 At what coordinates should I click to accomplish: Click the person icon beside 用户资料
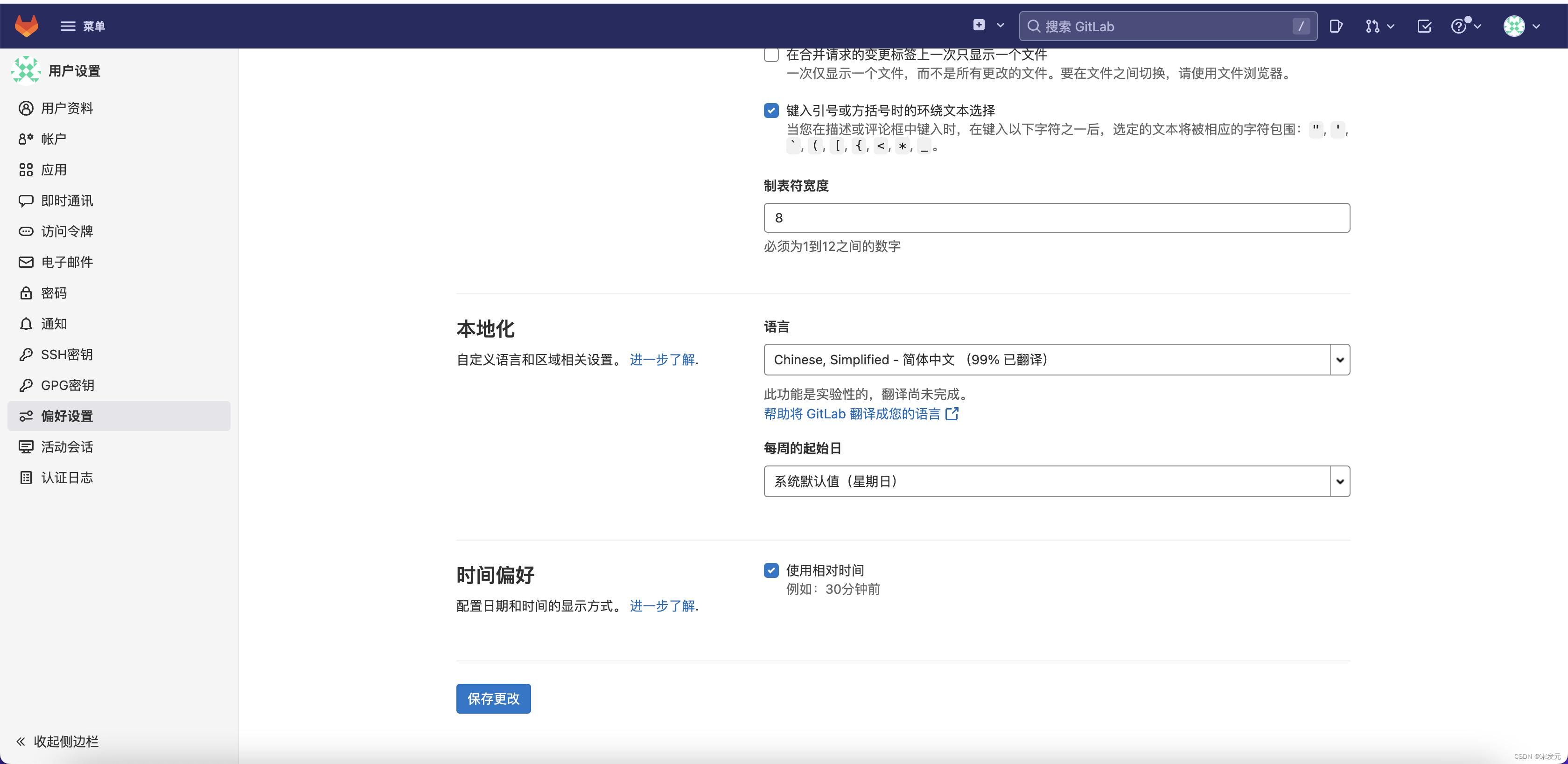(26, 108)
